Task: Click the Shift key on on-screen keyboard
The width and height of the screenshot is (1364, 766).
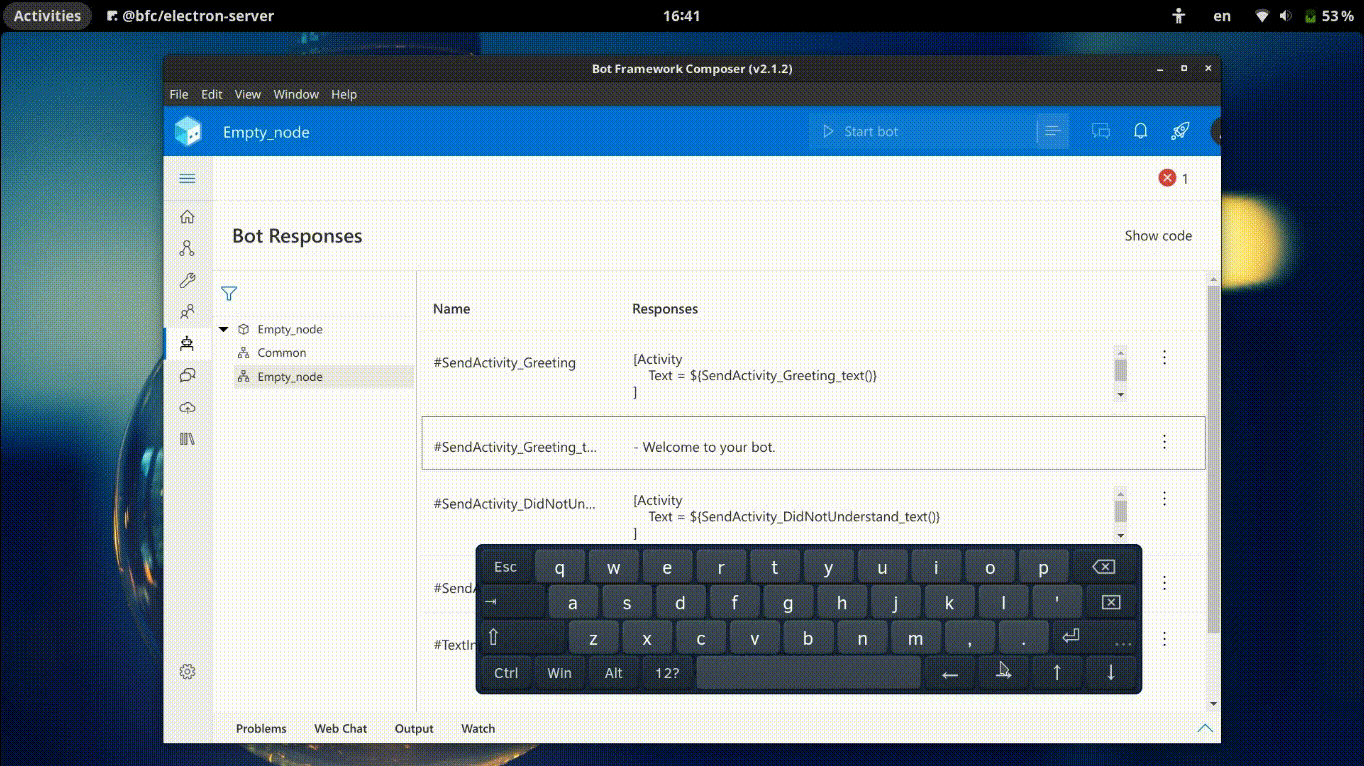Action: (523, 637)
